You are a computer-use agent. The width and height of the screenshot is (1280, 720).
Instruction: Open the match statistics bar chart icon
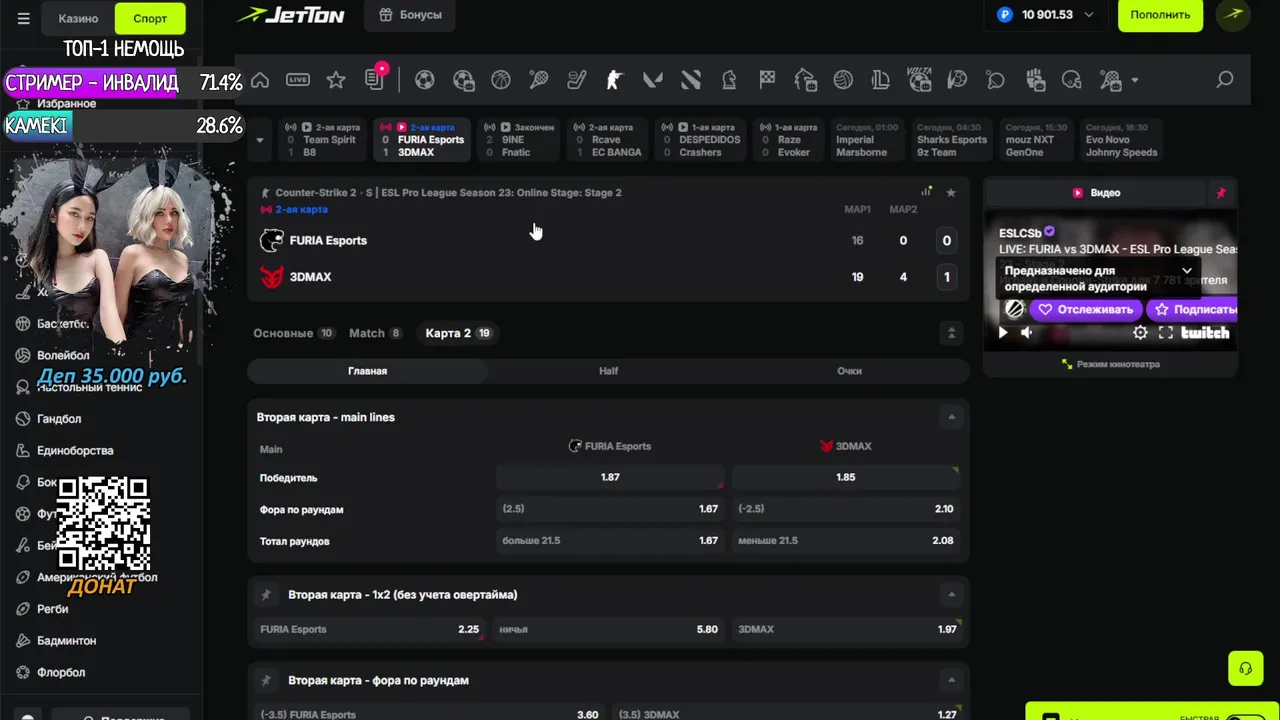(x=926, y=192)
